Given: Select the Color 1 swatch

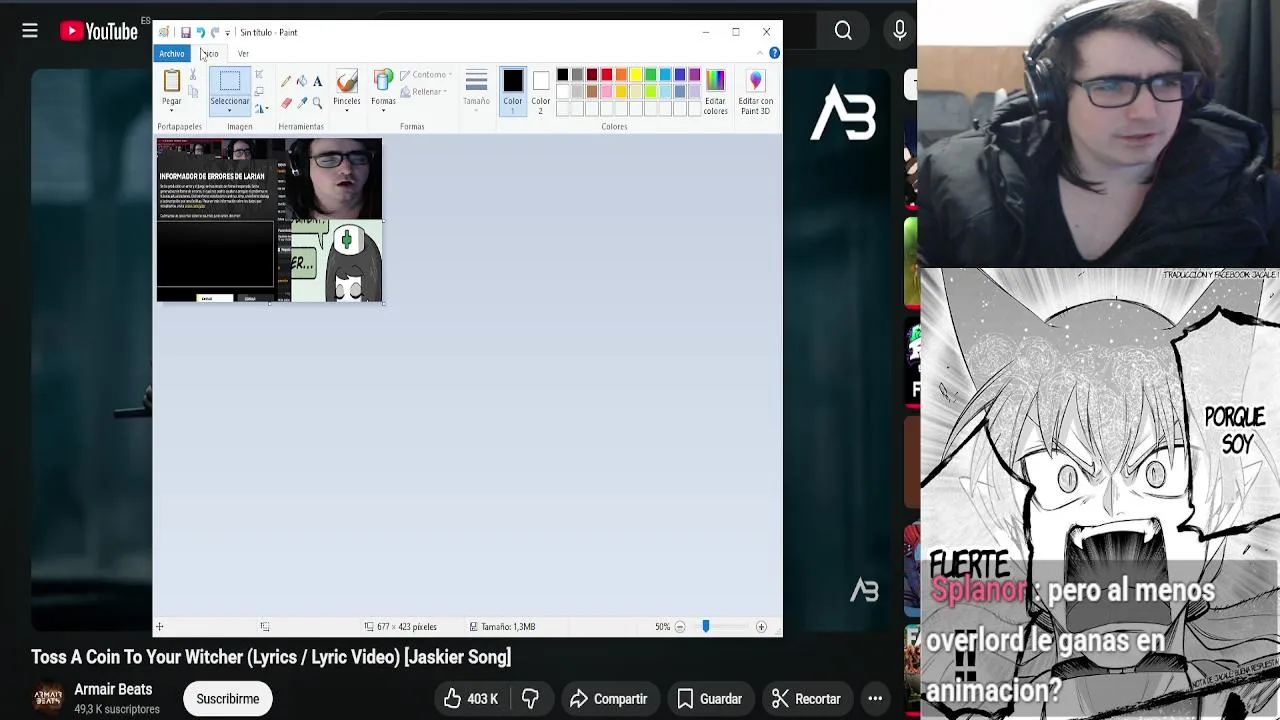Looking at the screenshot, I should (x=513, y=90).
